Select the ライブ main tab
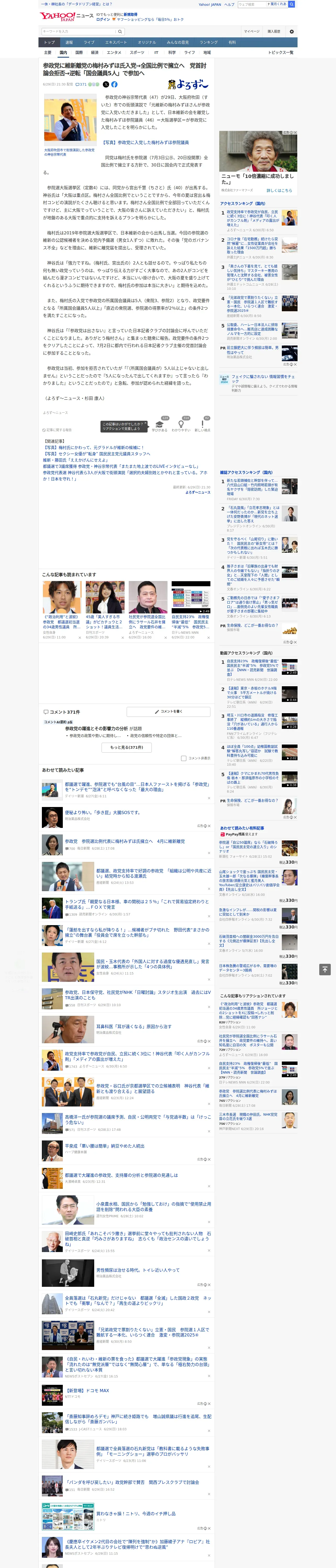Screen dimensions: 336x1568 coord(89,43)
